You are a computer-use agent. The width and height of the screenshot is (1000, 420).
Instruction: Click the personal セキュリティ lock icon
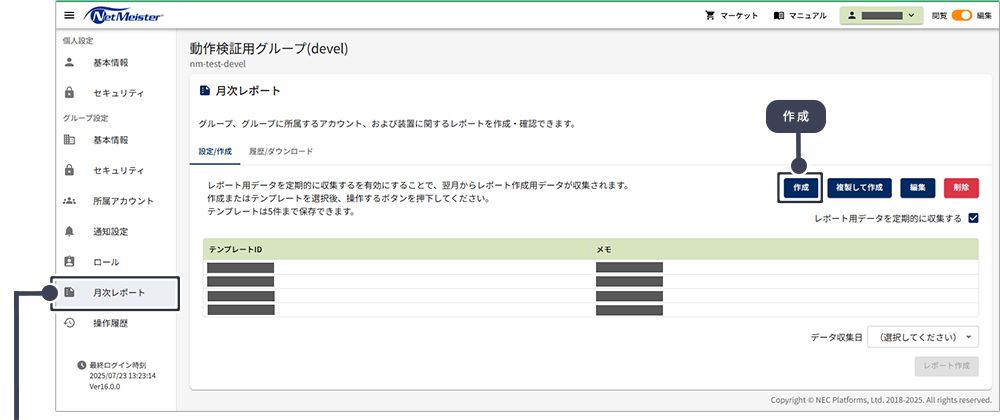point(69,93)
